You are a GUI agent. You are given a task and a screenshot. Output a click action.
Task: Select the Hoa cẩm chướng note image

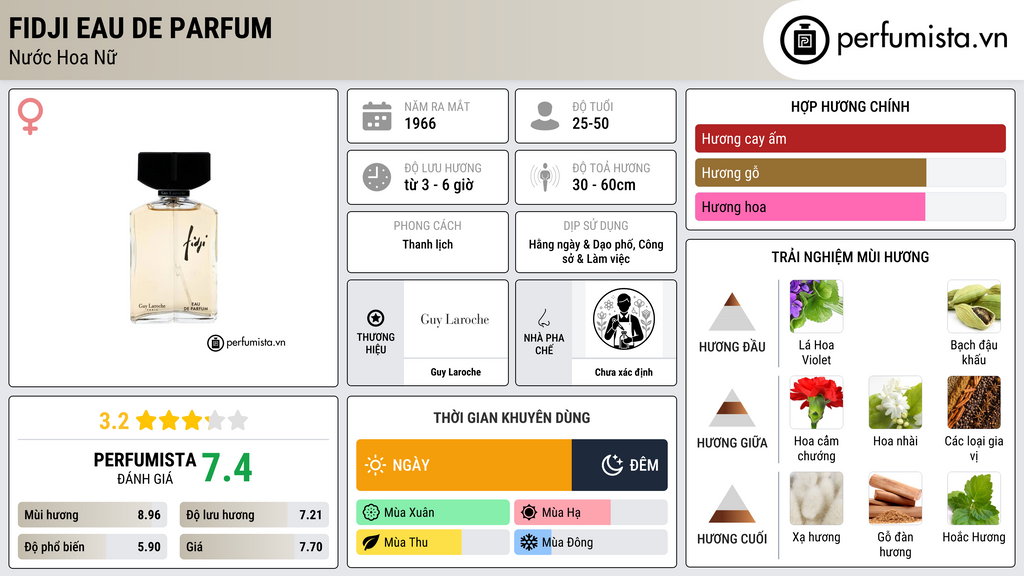pos(816,402)
